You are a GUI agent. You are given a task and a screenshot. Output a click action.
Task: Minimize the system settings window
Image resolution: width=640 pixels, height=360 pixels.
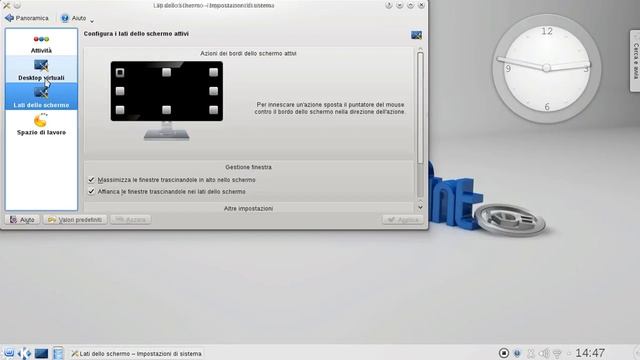400,5
